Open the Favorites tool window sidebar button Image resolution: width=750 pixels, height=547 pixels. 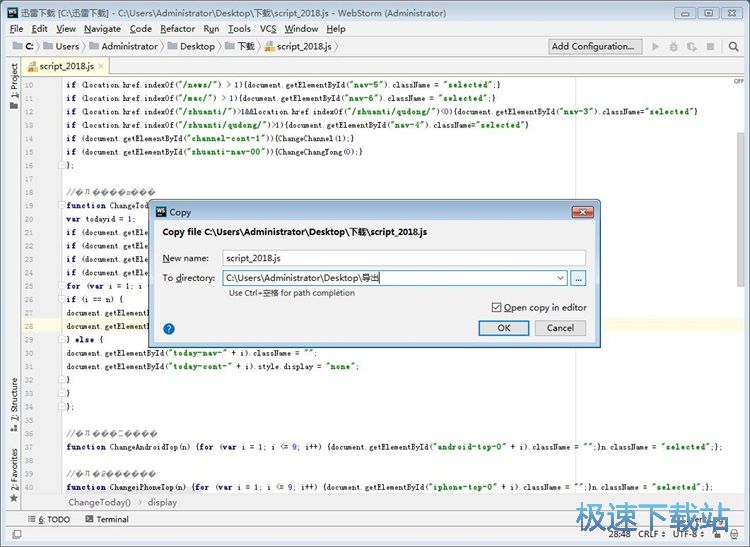pyautogui.click(x=14, y=475)
